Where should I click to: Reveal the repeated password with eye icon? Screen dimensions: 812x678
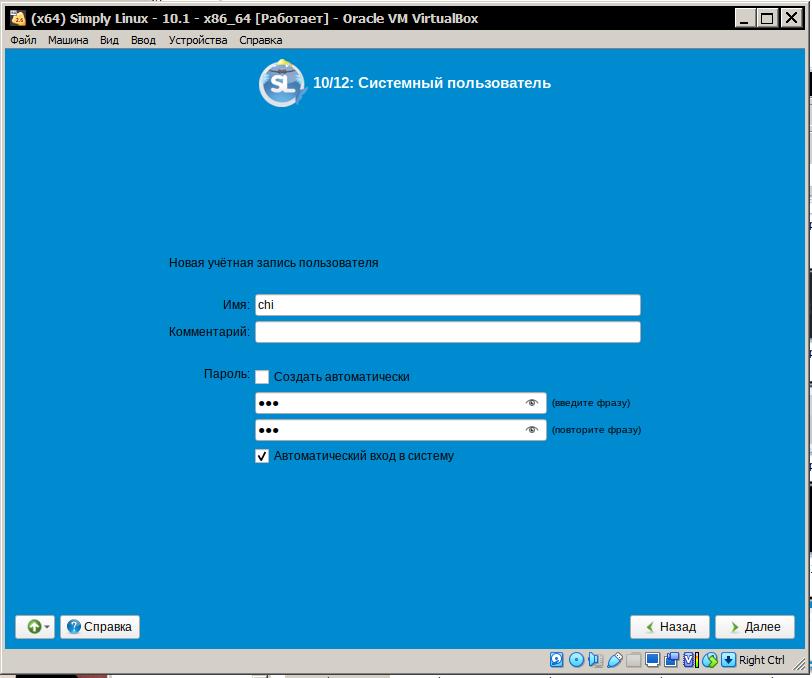coord(532,430)
